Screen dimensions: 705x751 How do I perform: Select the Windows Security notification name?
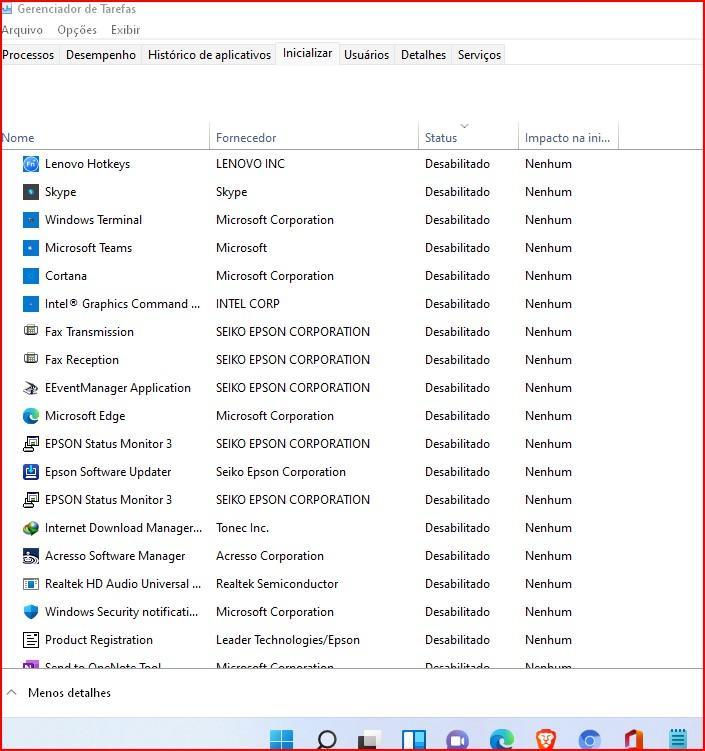[x=121, y=612]
